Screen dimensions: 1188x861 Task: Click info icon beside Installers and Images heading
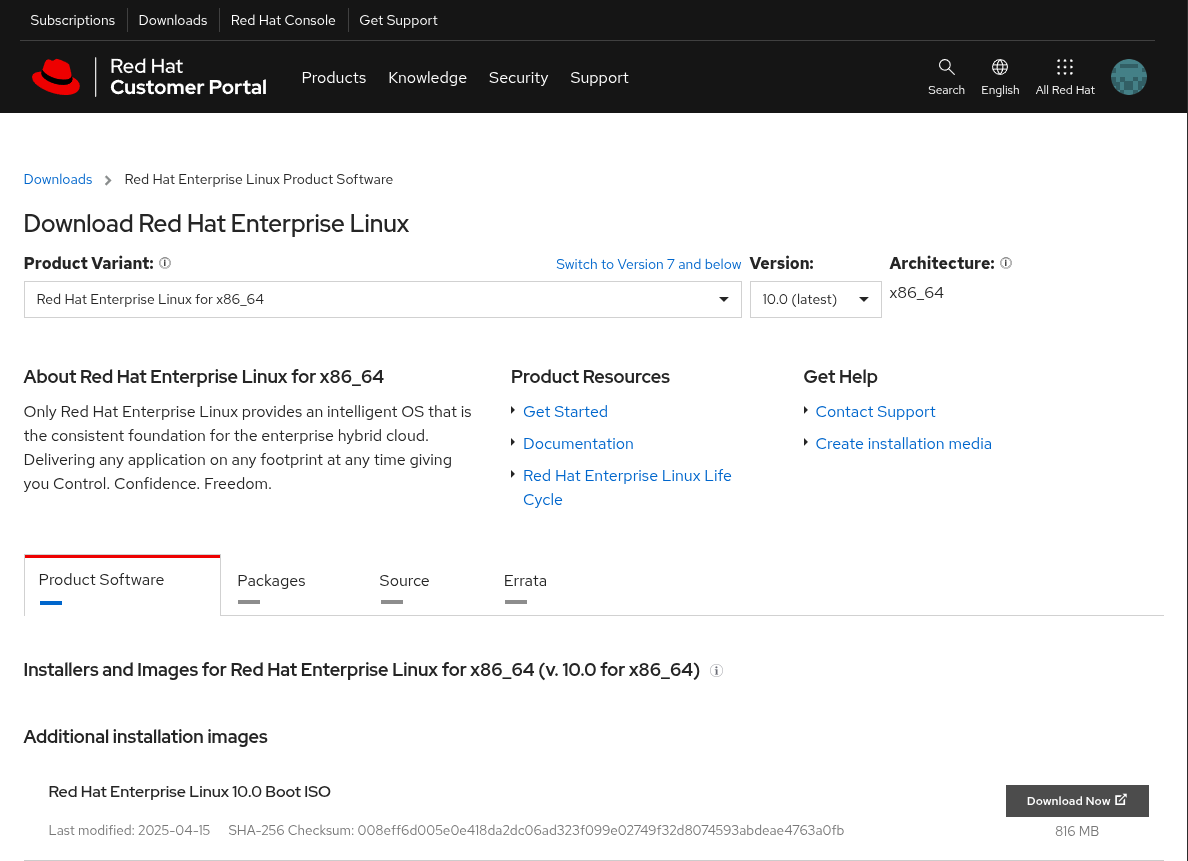pos(717,671)
